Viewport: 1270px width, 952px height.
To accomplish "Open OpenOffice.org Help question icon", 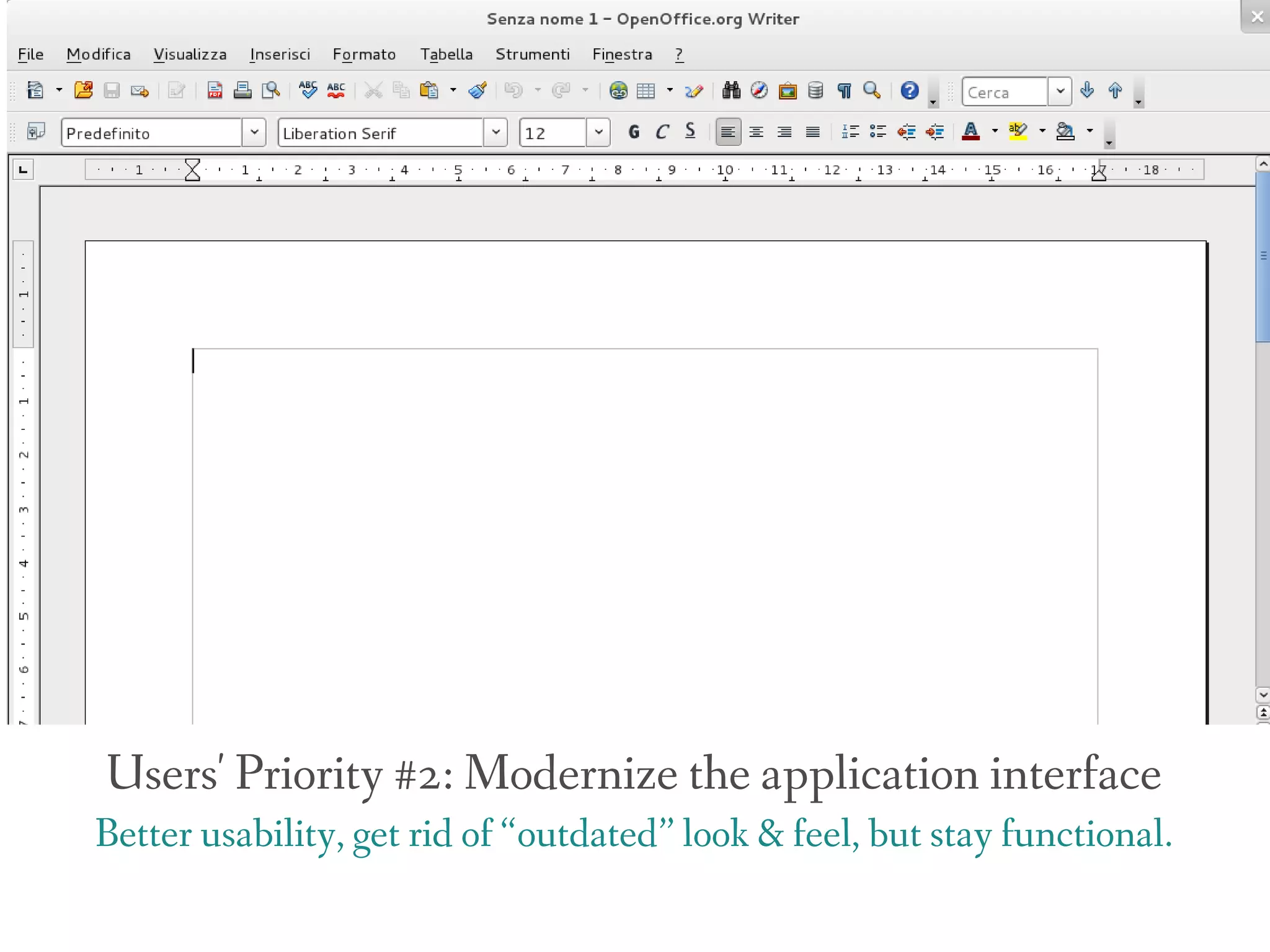I will tap(909, 91).
